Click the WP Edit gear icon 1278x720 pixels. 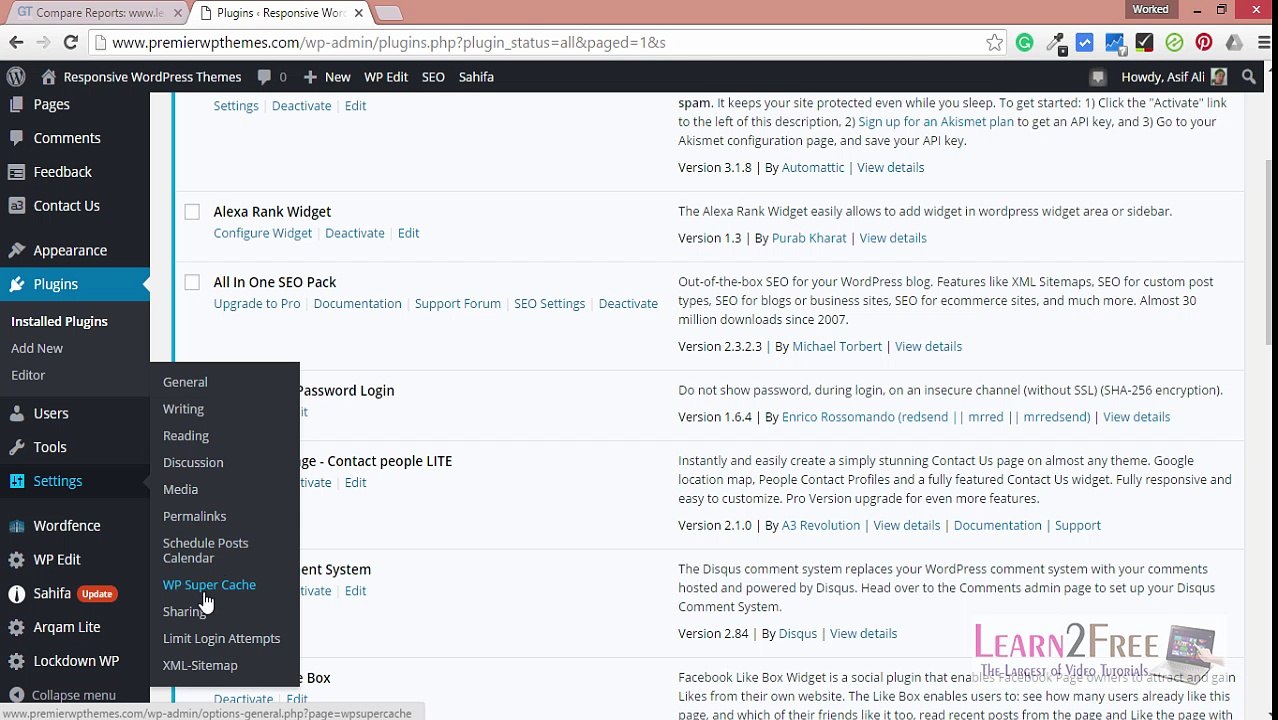[16, 559]
